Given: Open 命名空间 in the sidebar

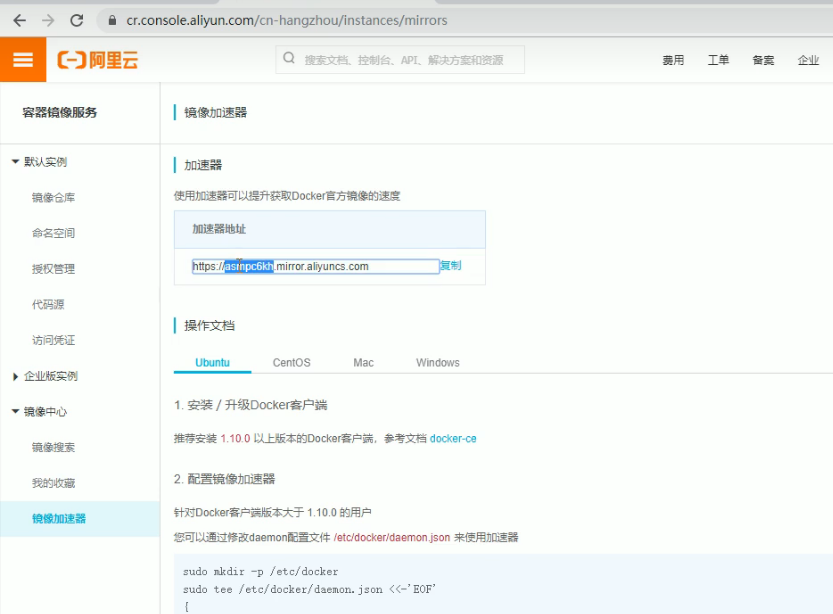Looking at the screenshot, I should point(53,233).
